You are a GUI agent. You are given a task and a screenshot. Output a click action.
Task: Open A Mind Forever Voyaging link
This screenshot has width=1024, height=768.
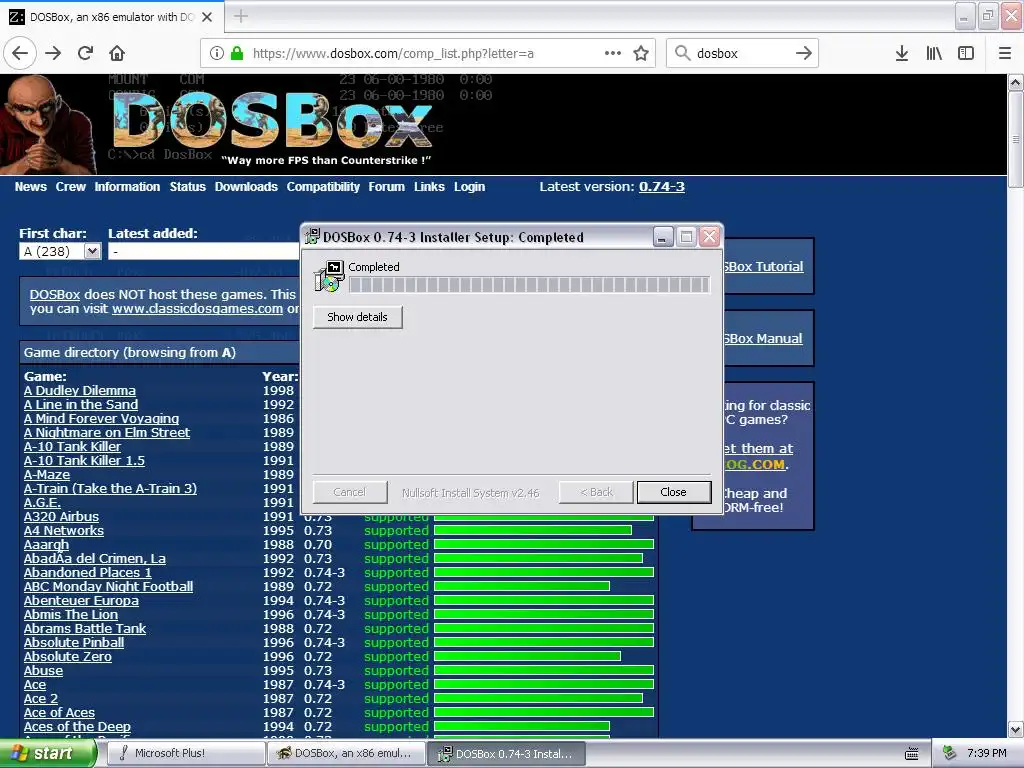point(101,419)
